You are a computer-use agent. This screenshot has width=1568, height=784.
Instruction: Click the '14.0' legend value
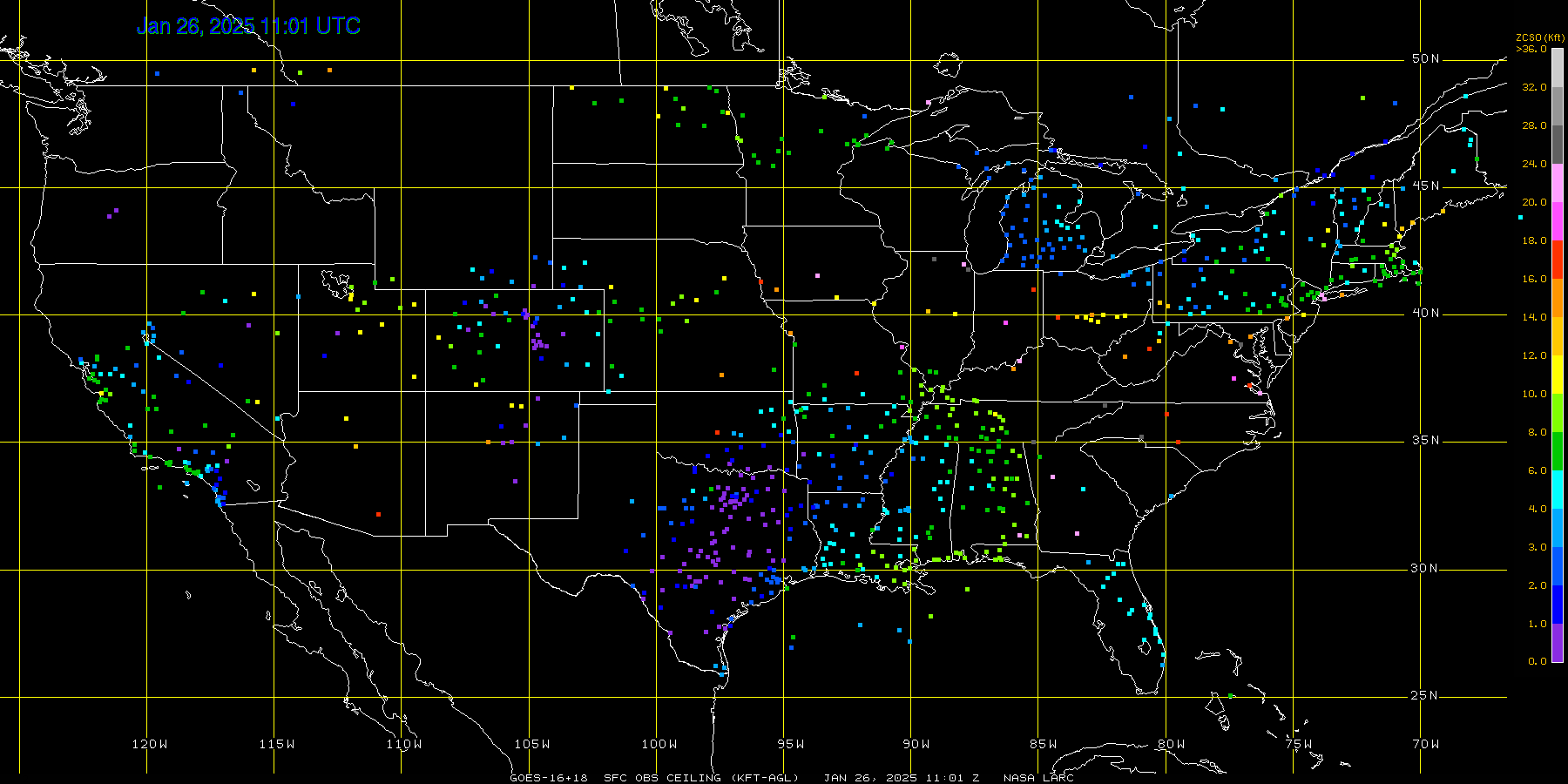pos(1535,317)
